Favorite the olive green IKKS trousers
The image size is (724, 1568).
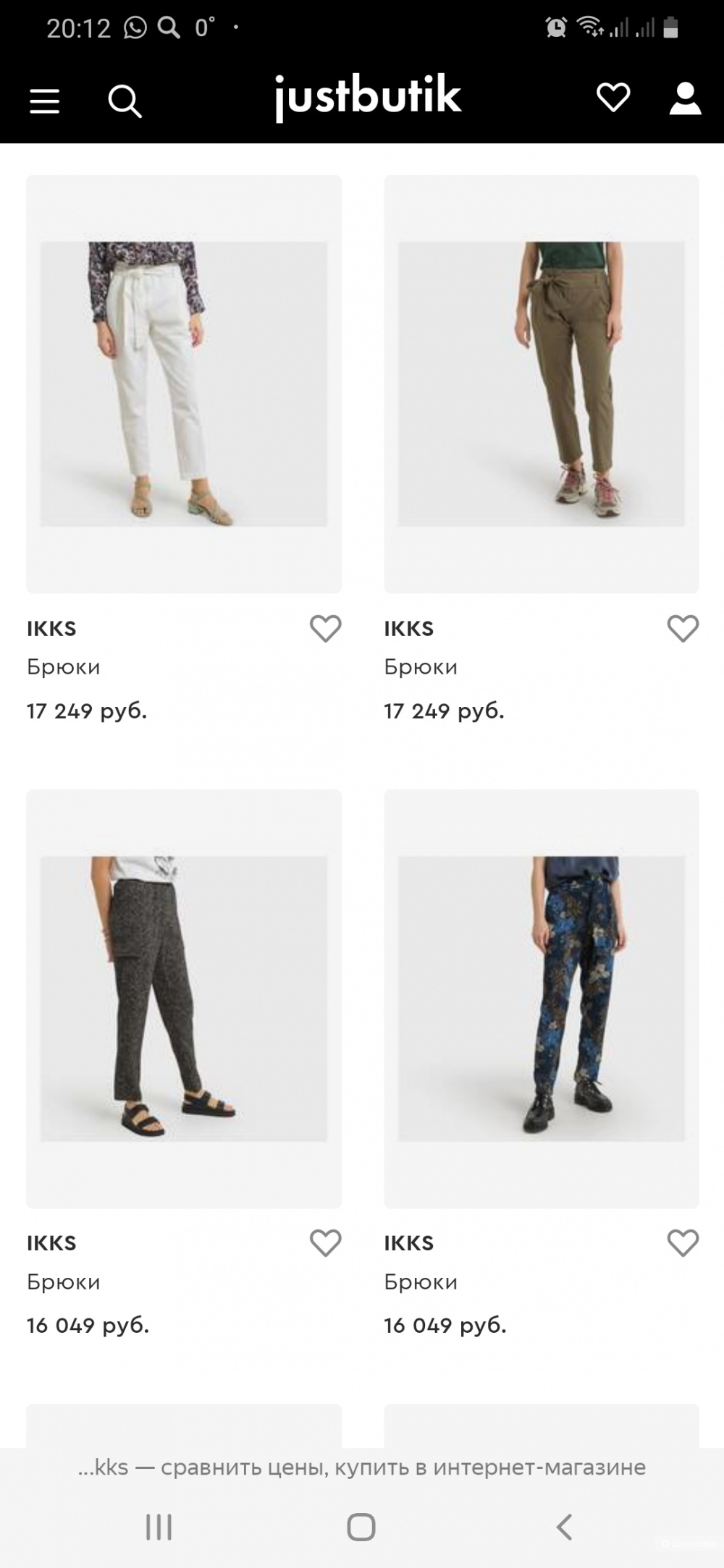[682, 629]
